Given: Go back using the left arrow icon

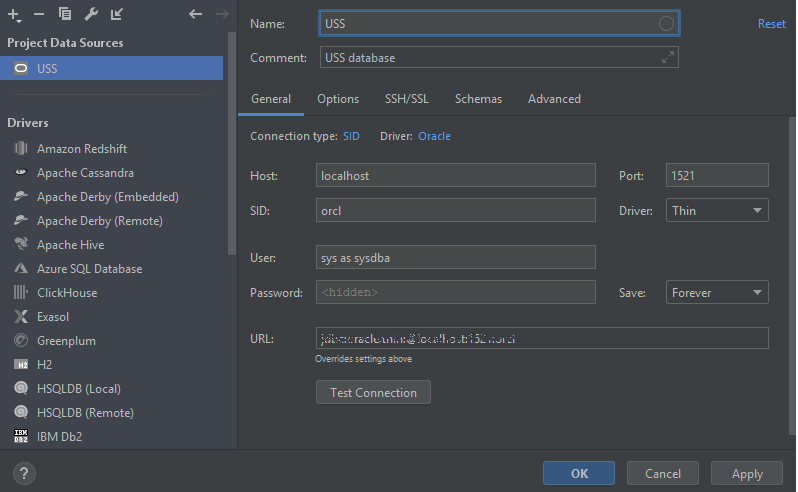Looking at the screenshot, I should pos(195,14).
